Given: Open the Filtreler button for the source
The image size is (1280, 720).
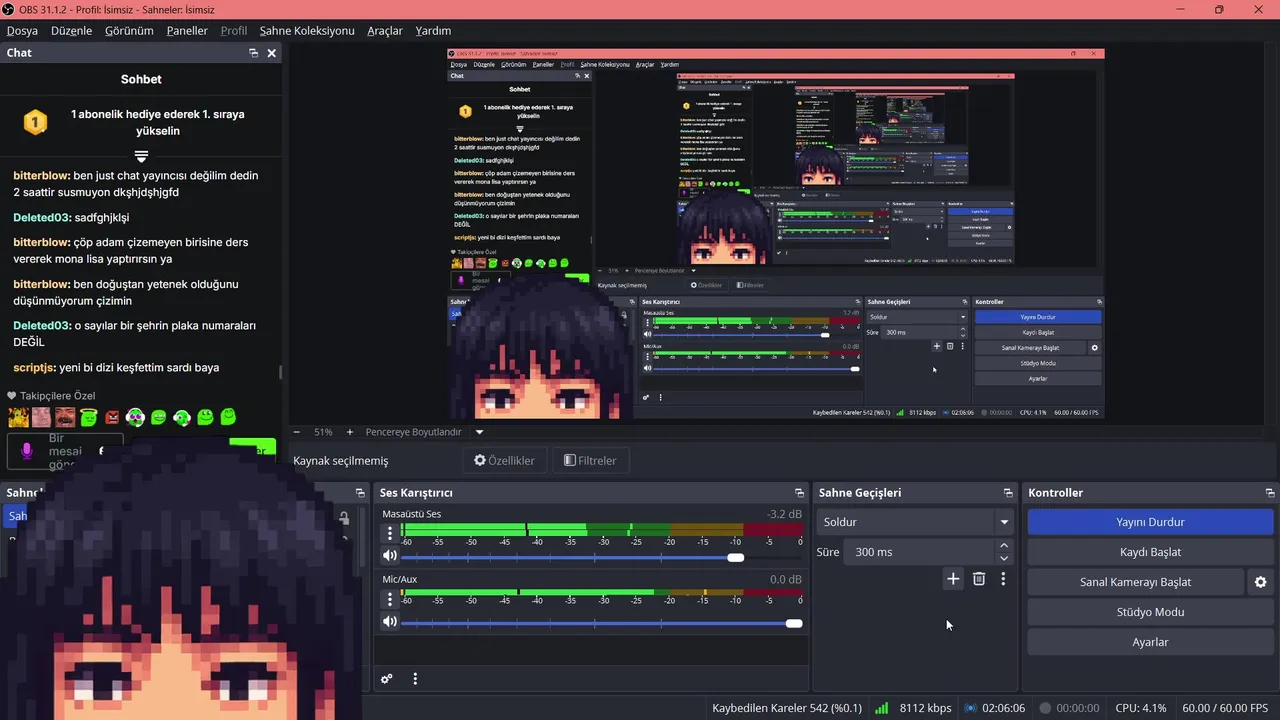Looking at the screenshot, I should (591, 461).
